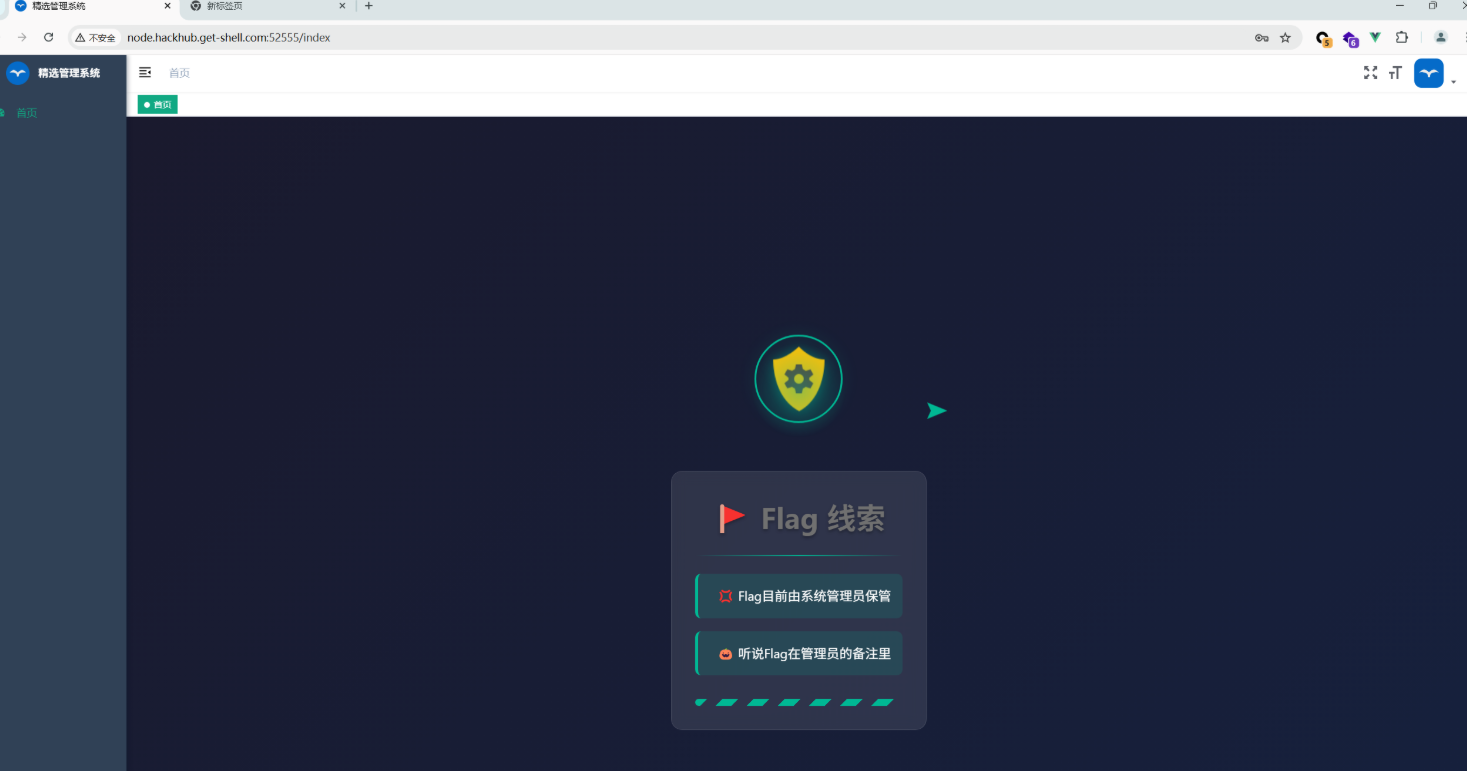
Task: Reload the page with the refresh icon
Action: tap(48, 38)
